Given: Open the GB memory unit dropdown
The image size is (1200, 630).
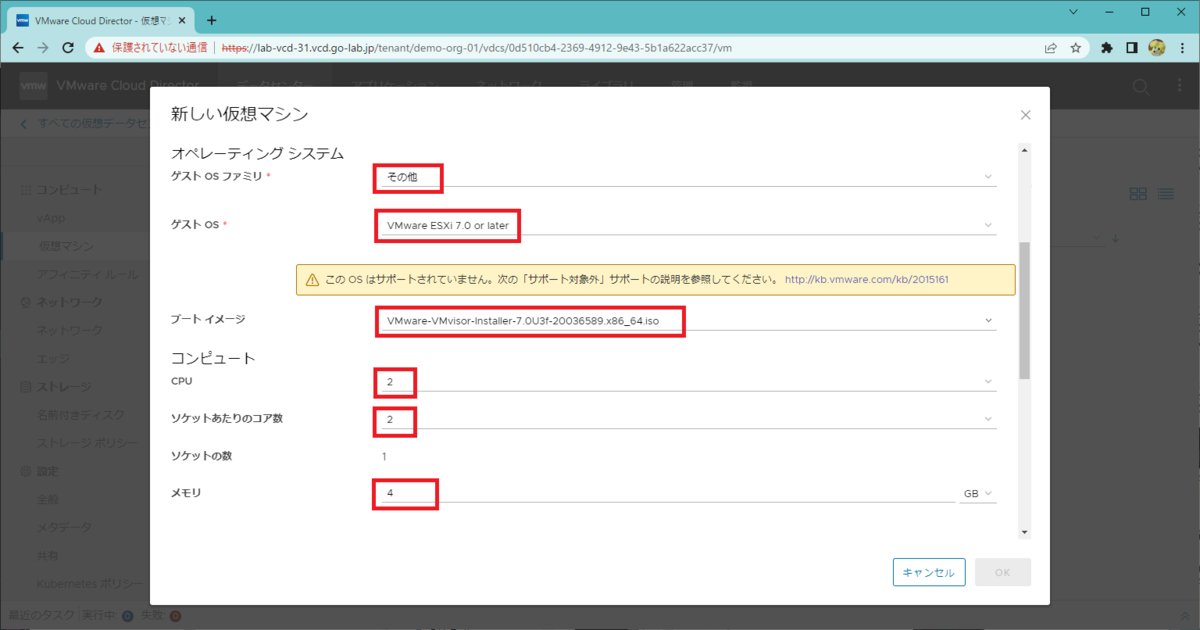Looking at the screenshot, I should (978, 494).
